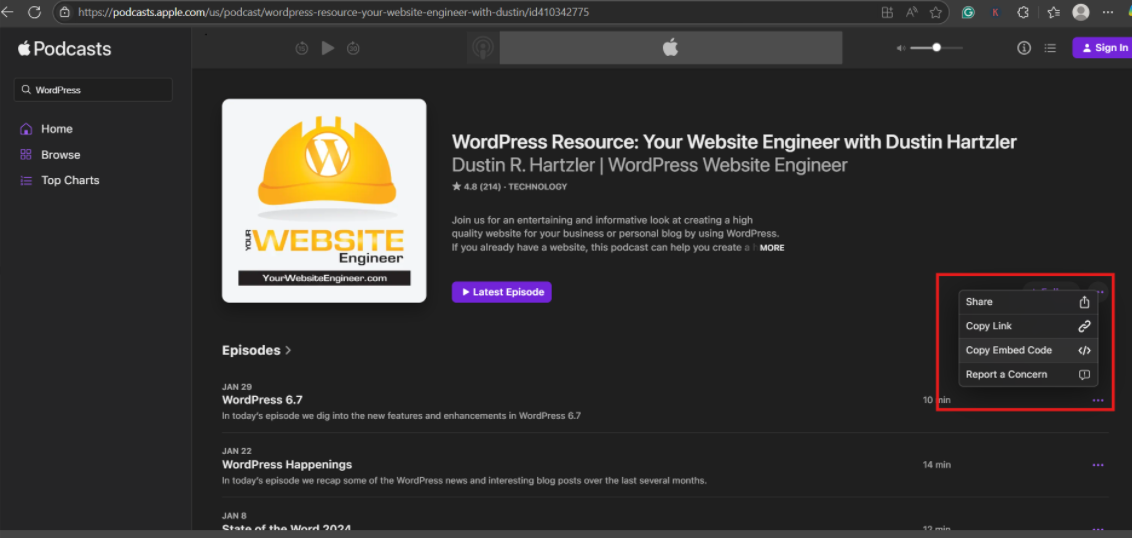Skip forward 30 seconds in player
Viewport: 1132px width, 538px height.
tap(353, 48)
